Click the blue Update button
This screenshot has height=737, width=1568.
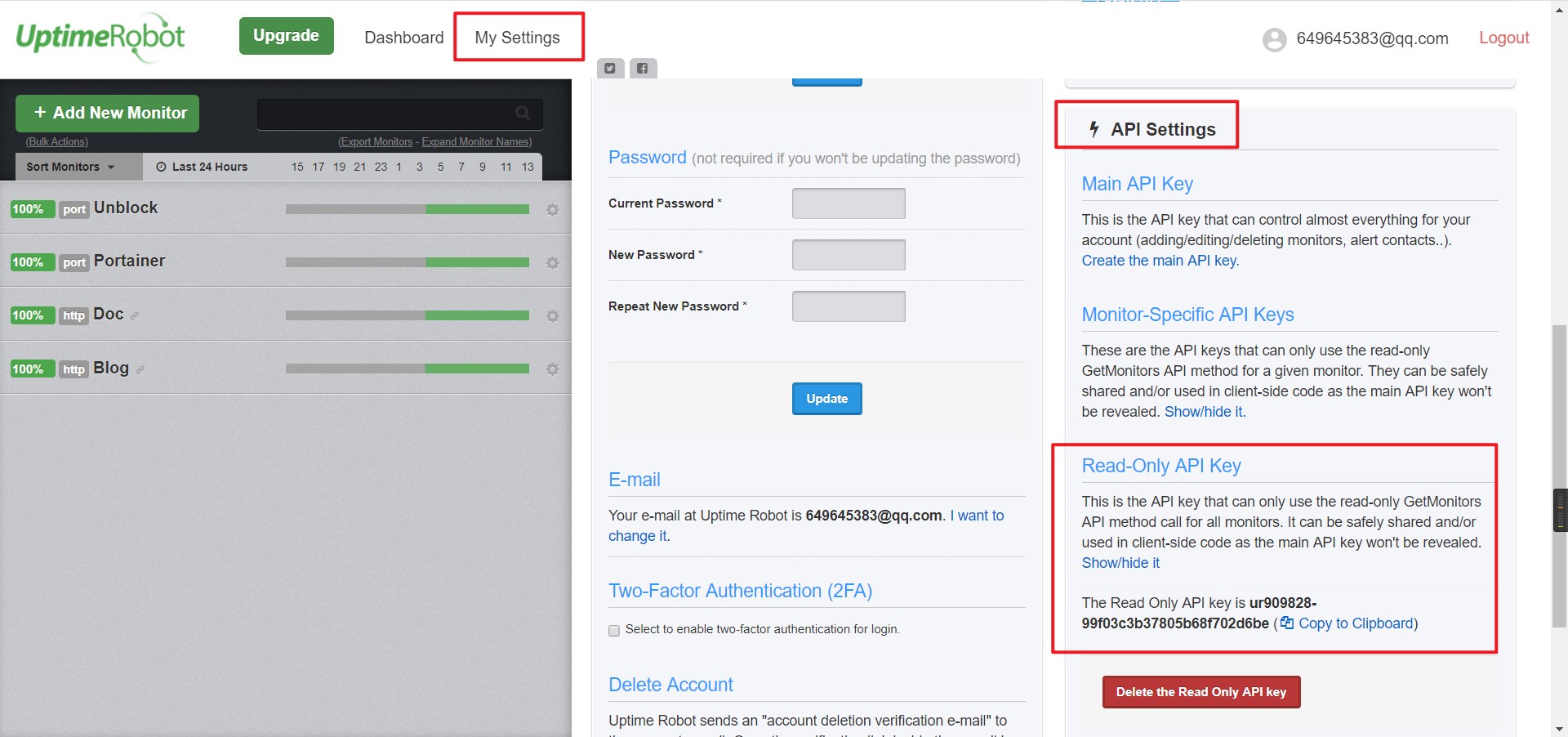tap(827, 399)
